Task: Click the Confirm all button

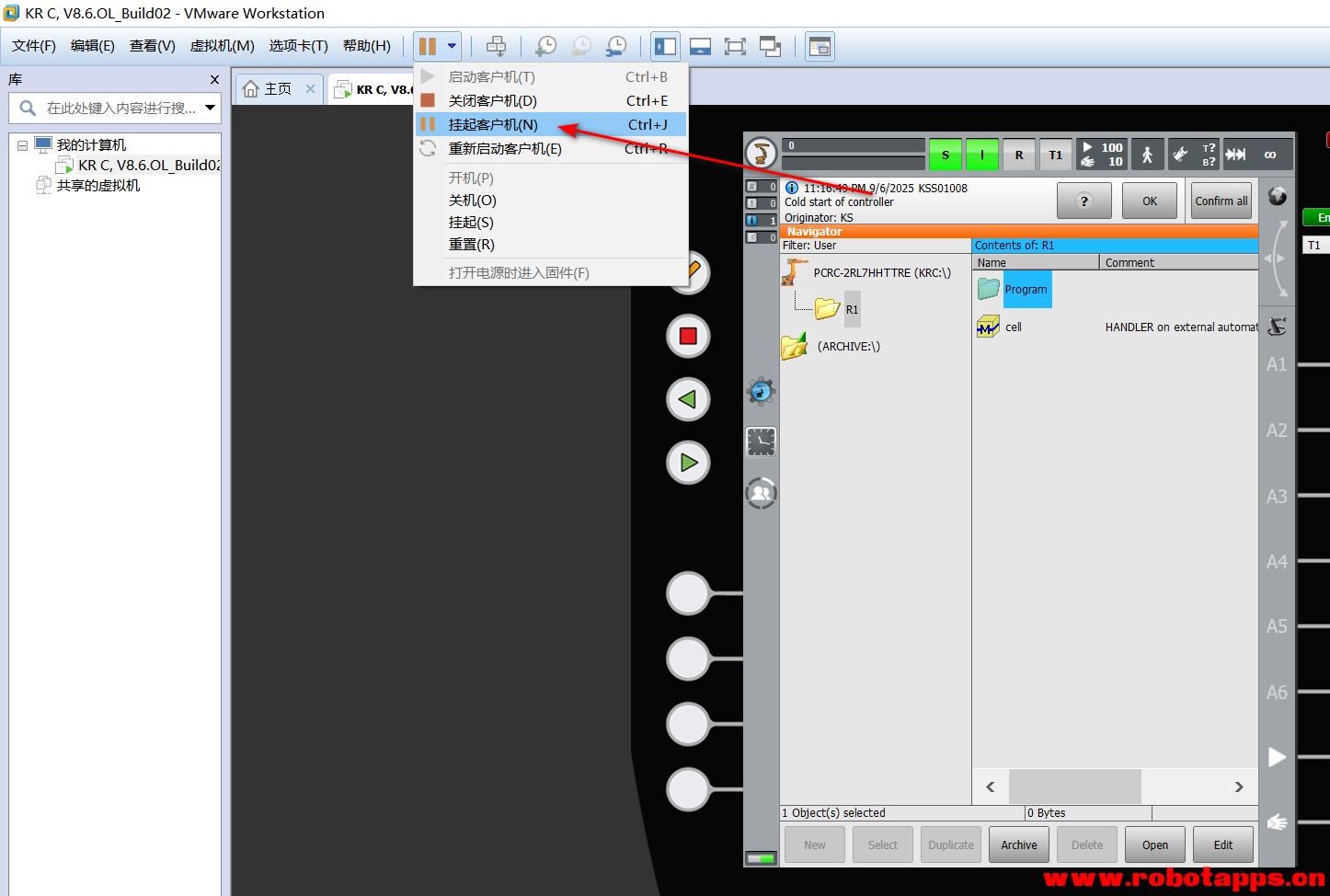Action: (x=1221, y=201)
